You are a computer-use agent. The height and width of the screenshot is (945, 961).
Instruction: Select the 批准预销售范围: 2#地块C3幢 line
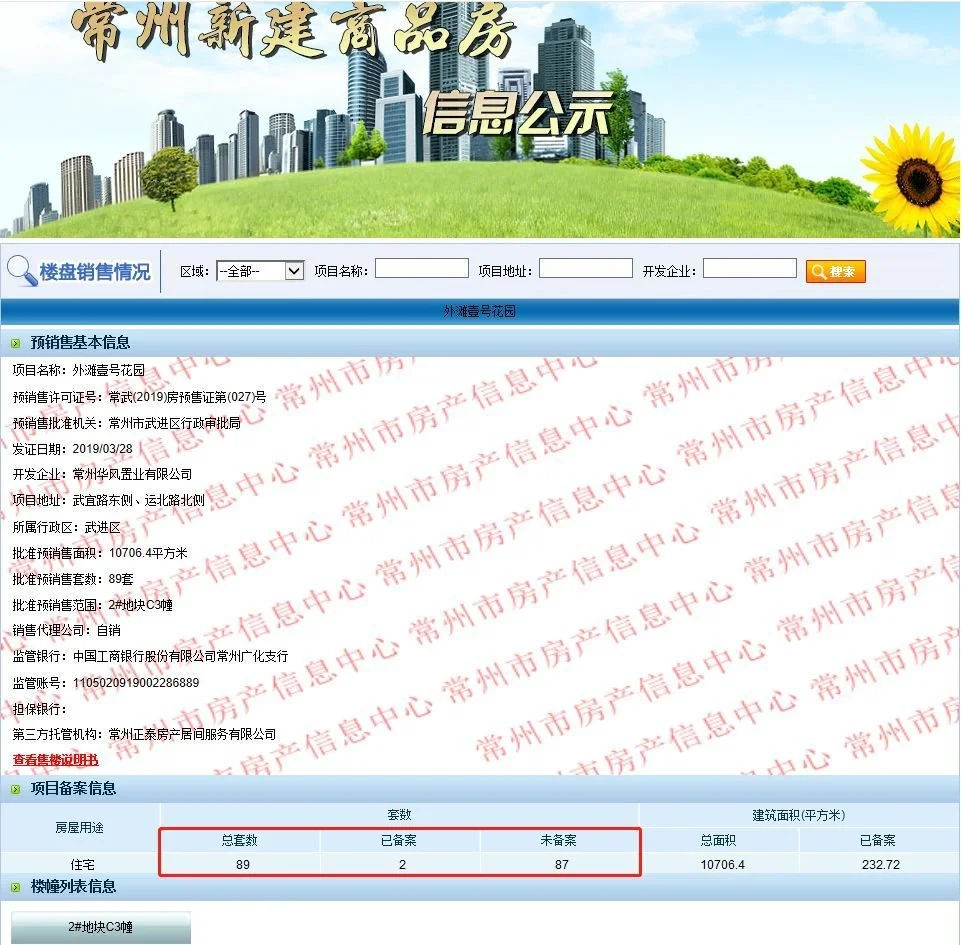click(x=93, y=605)
